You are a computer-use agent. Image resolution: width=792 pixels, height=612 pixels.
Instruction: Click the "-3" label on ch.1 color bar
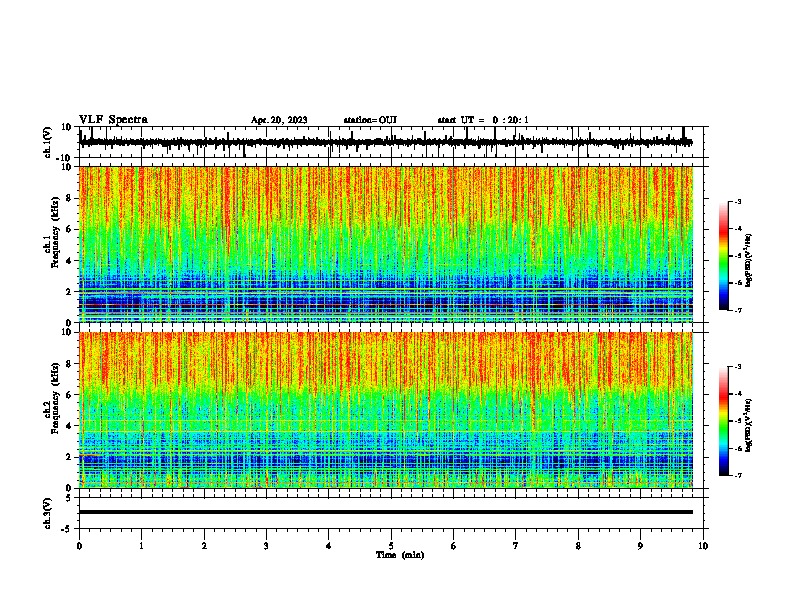[x=737, y=201]
